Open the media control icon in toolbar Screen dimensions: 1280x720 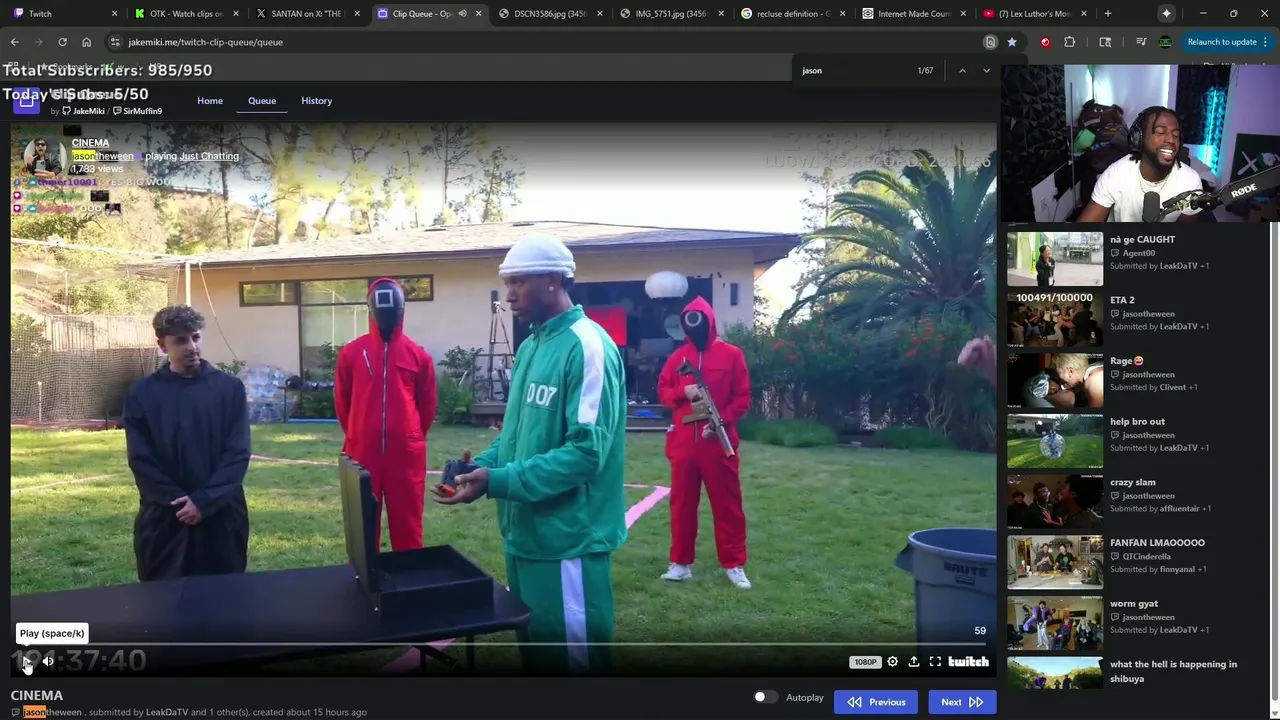pyautogui.click(x=1141, y=42)
